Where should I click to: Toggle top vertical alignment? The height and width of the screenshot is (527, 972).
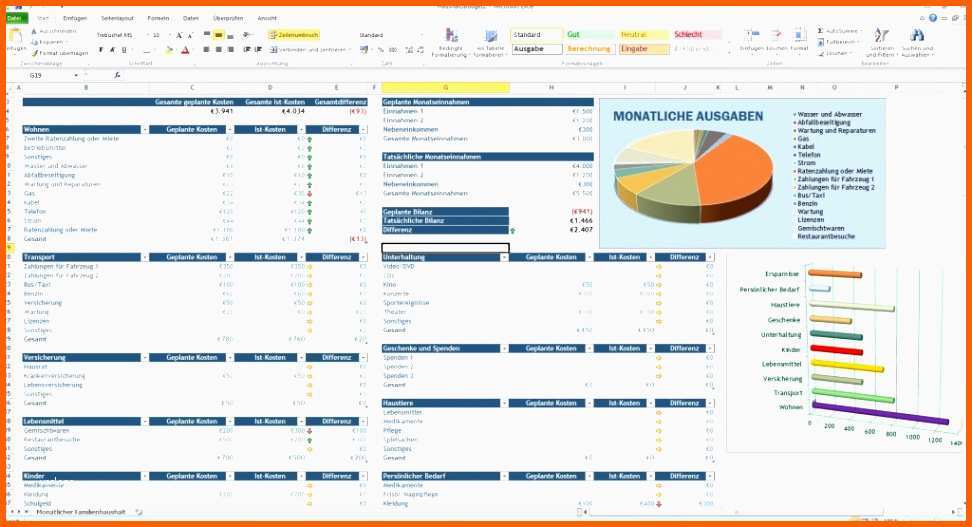[207, 35]
